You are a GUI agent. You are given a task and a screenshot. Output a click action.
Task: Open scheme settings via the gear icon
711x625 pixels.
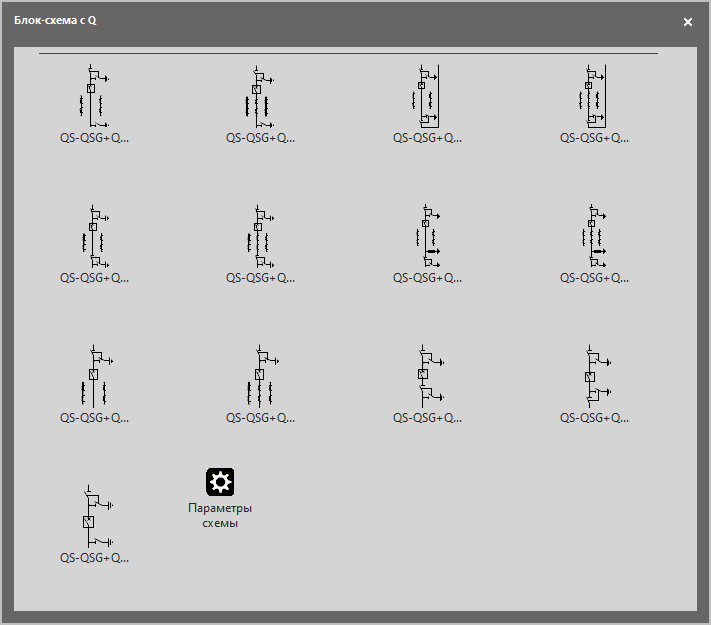tap(220, 482)
